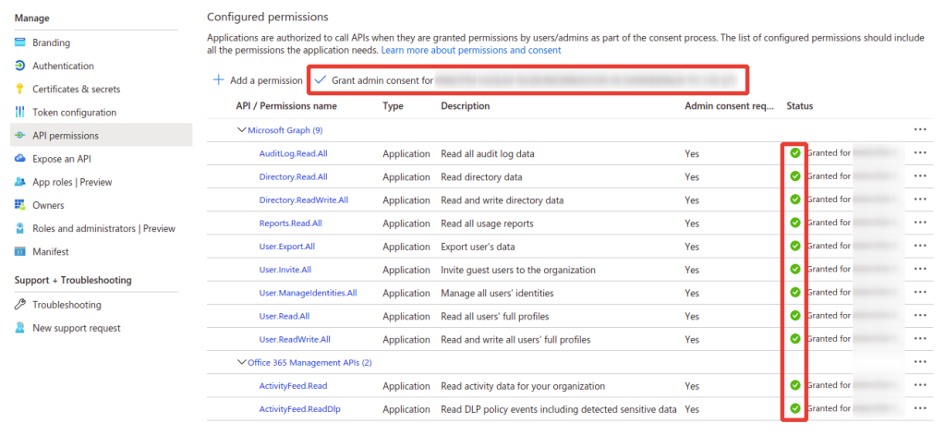Click the API permissions icon
Viewport: 945px width, 447px height.
click(20, 136)
